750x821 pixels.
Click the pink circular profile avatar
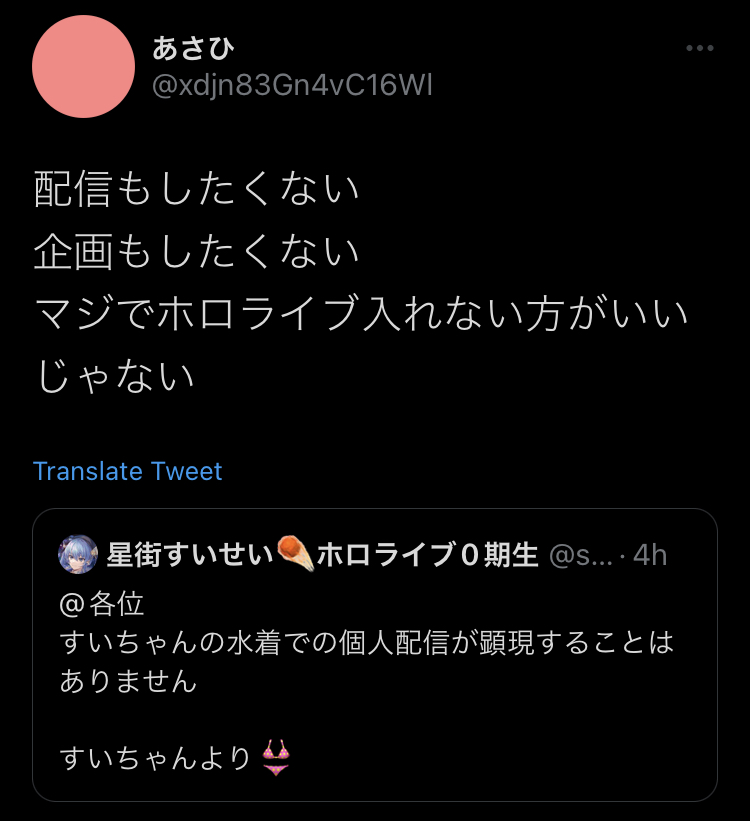pyautogui.click(x=83, y=66)
